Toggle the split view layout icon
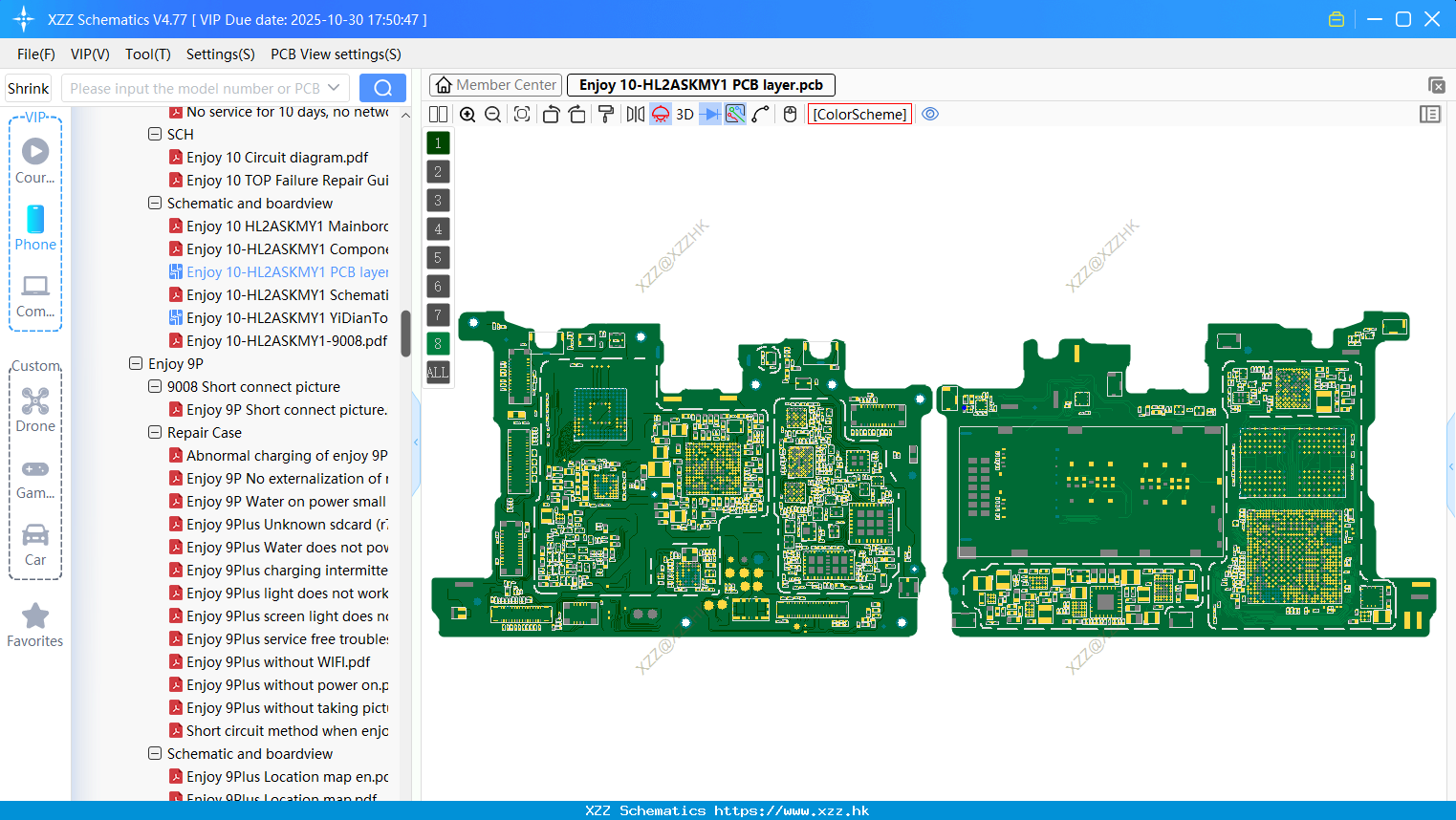Screen dimensions: 1456x820 (x=438, y=114)
